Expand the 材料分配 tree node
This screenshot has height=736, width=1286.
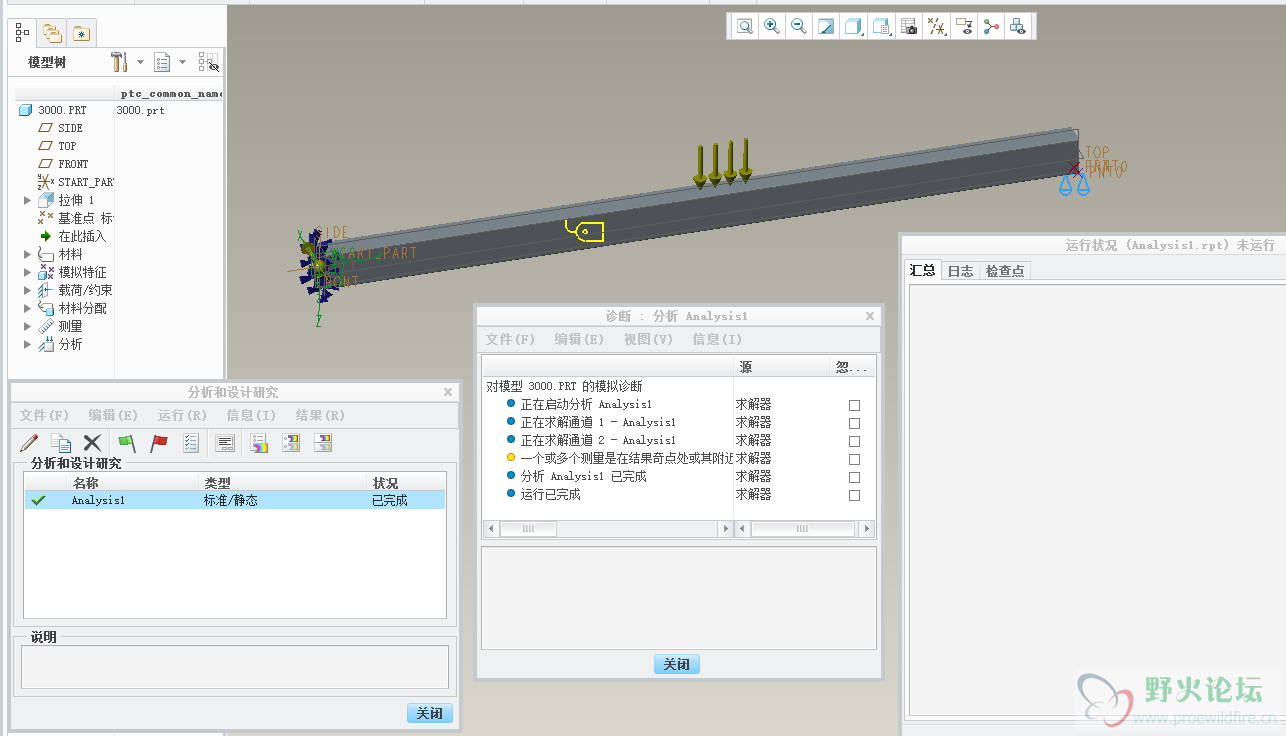pyautogui.click(x=27, y=308)
